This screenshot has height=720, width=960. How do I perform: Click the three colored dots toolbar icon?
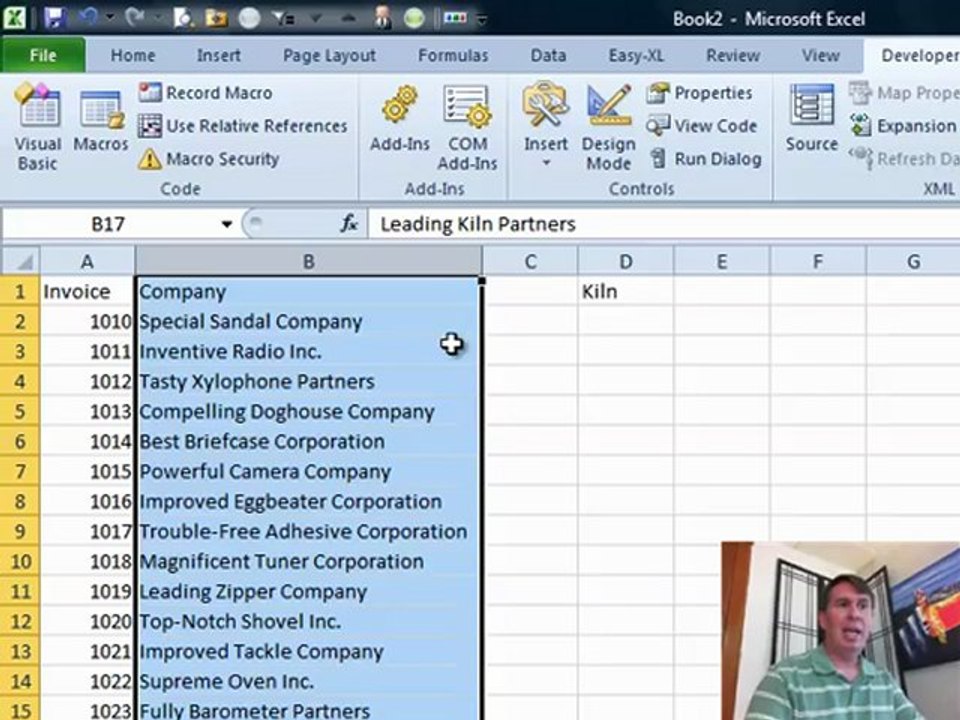pyautogui.click(x=456, y=18)
